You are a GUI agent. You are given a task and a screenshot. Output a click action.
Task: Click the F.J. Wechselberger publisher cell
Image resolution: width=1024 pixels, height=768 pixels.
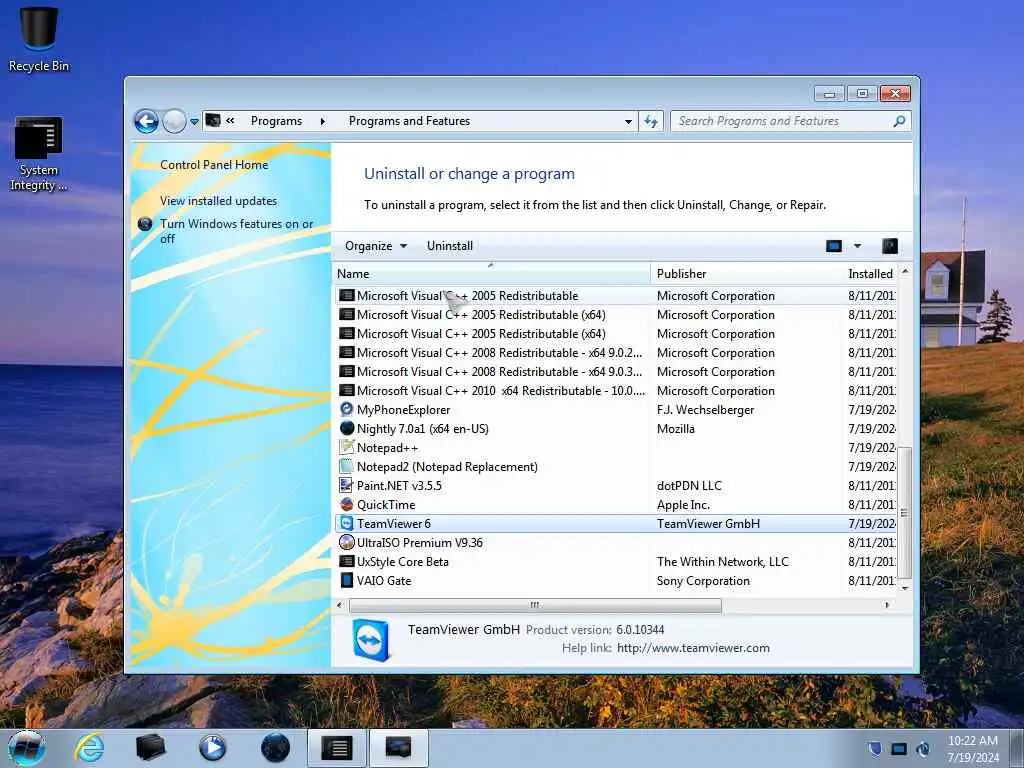pyautogui.click(x=705, y=409)
